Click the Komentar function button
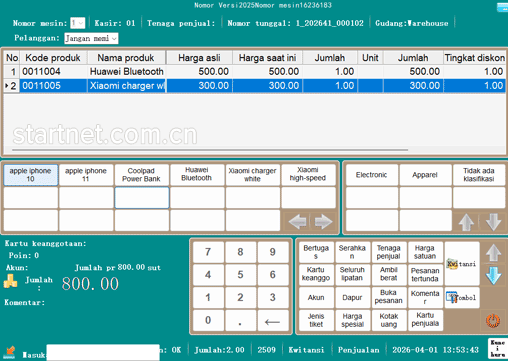This screenshot has width=508, height=361. tap(425, 297)
